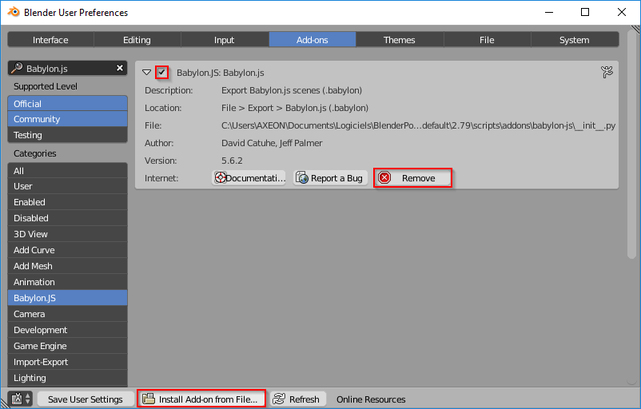
Task: Switch to the Editing tab
Action: point(137,40)
